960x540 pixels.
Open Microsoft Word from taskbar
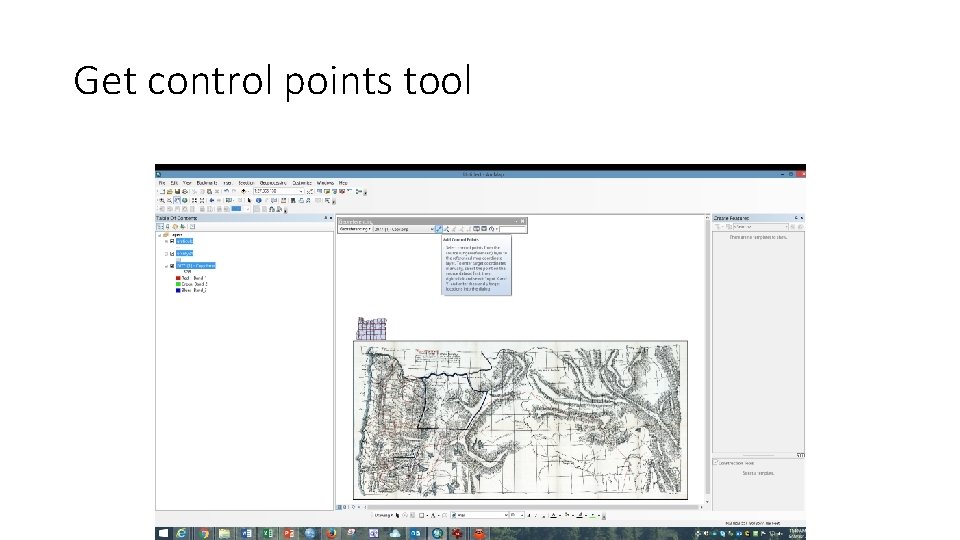[246, 533]
